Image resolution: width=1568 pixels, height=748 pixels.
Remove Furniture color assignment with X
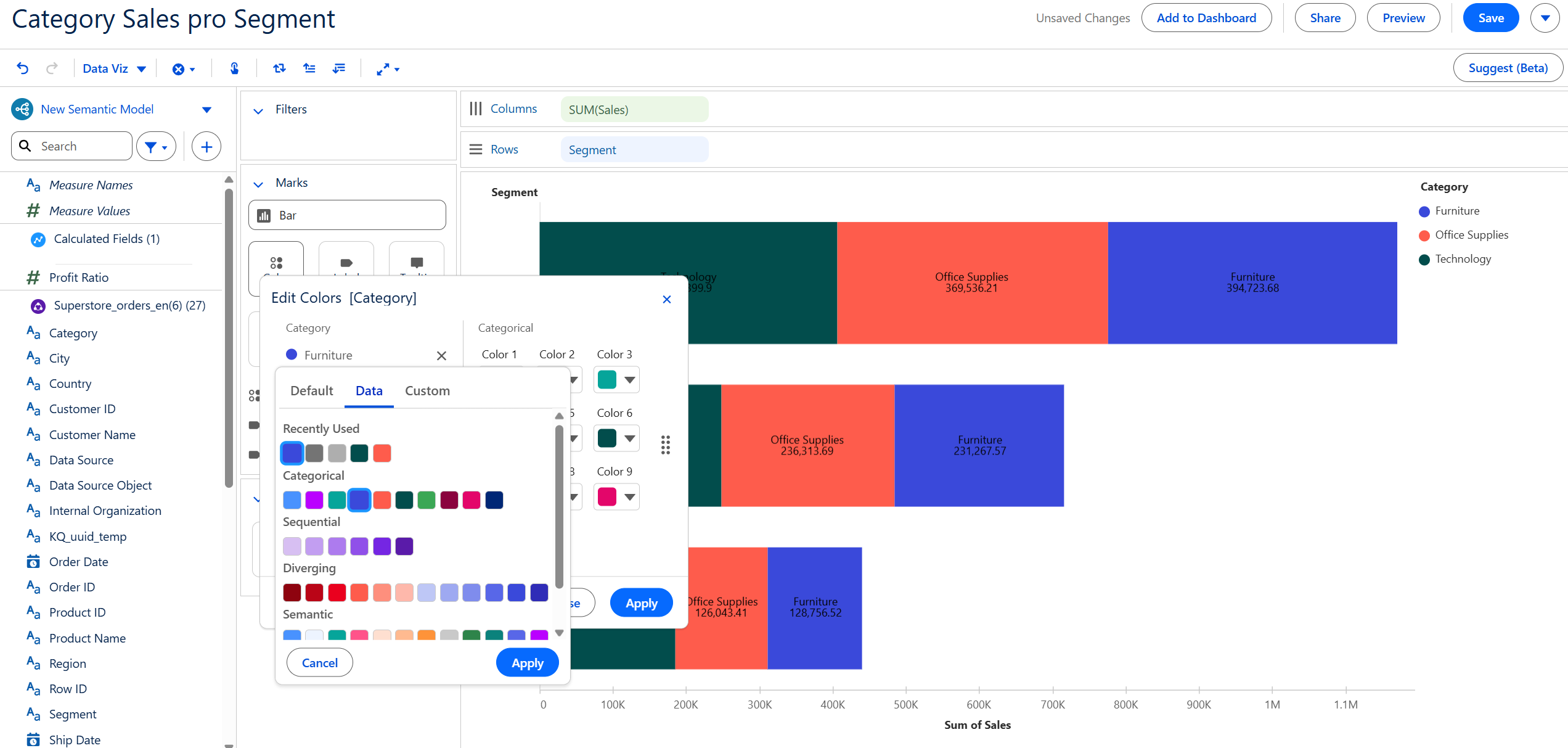click(441, 356)
